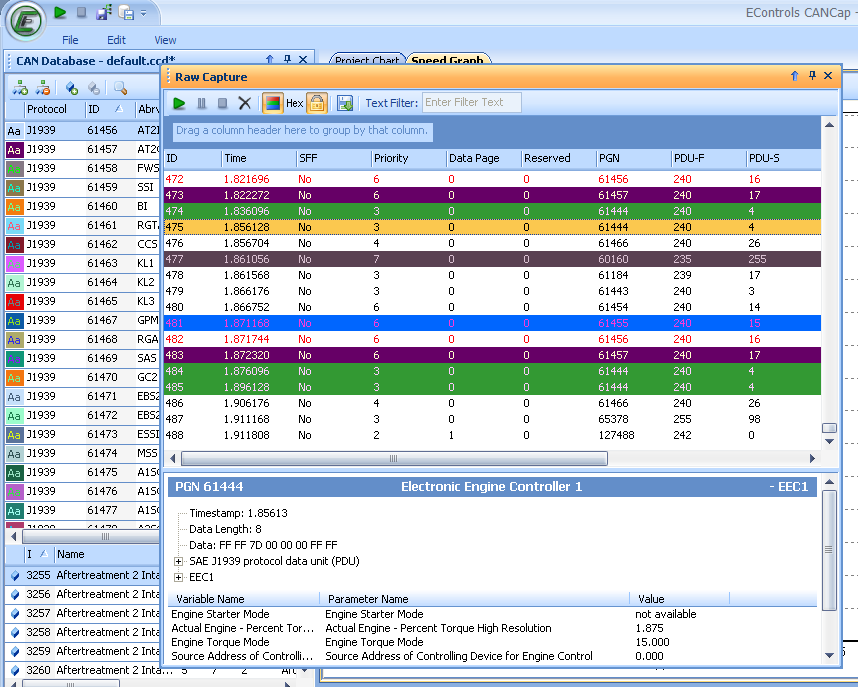Viewport: 858px width, 687px height.
Task: Select the Engine Torque Mode variable row
Action: coord(492,642)
